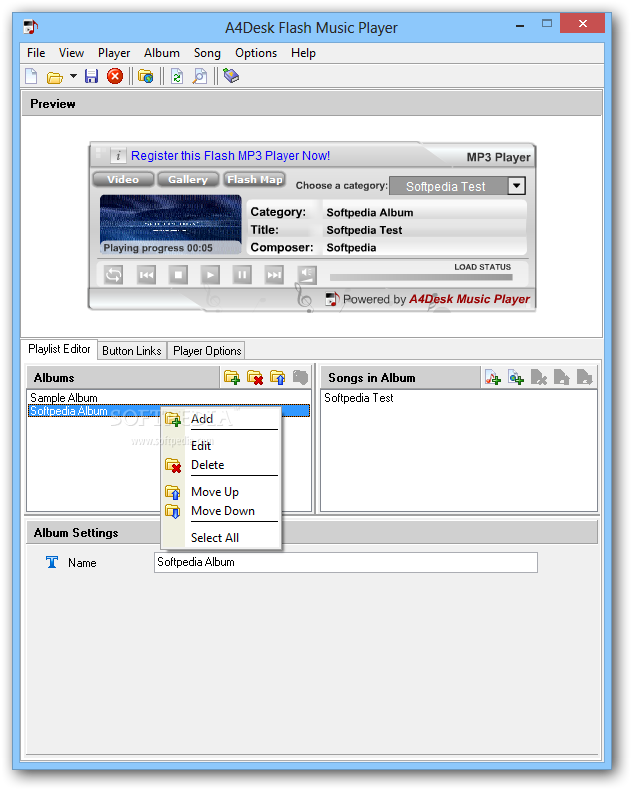The height and width of the screenshot is (790, 632).
Task: Add an album using the Albums header icon
Action: click(232, 377)
